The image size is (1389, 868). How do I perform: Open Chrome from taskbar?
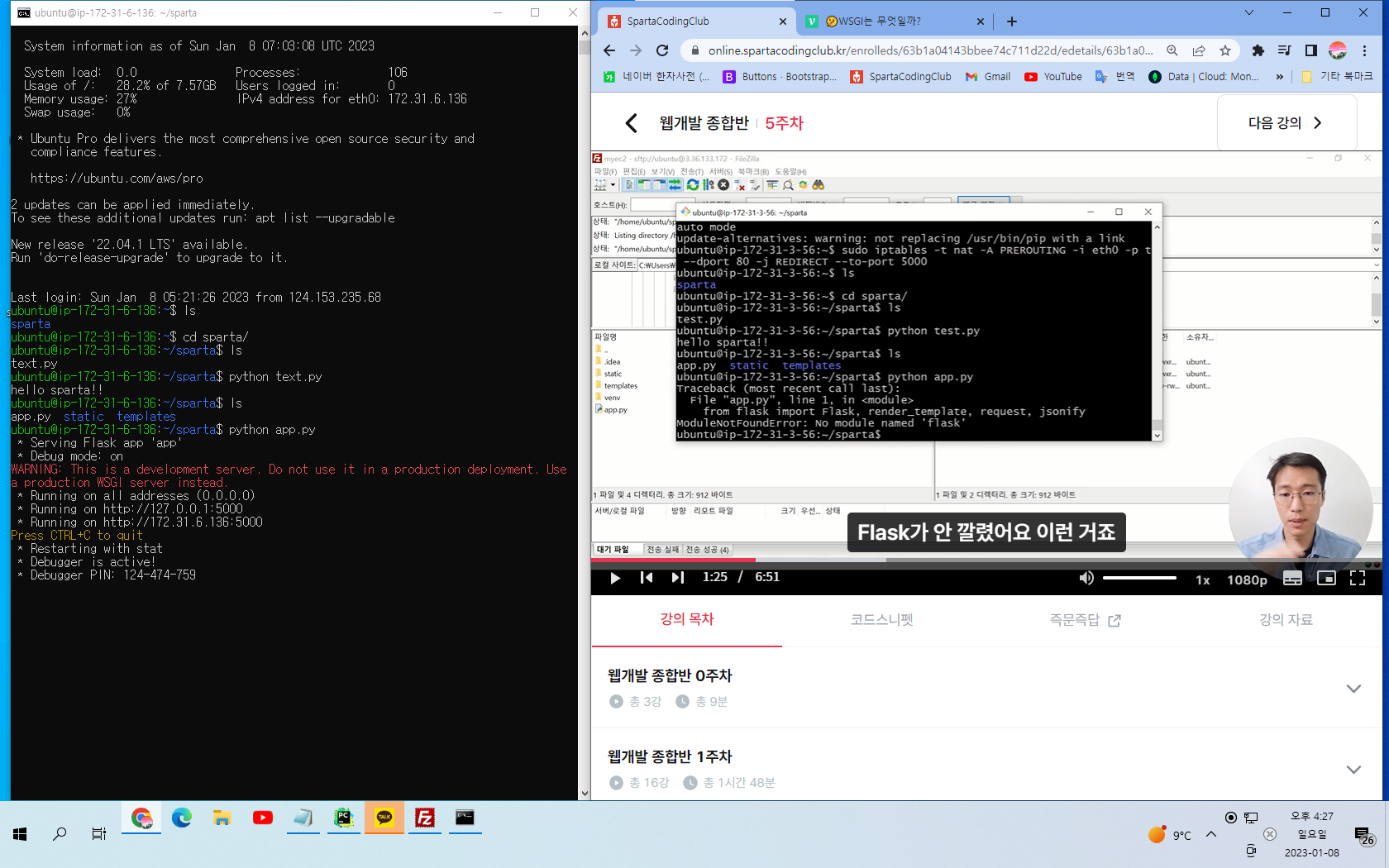click(141, 818)
